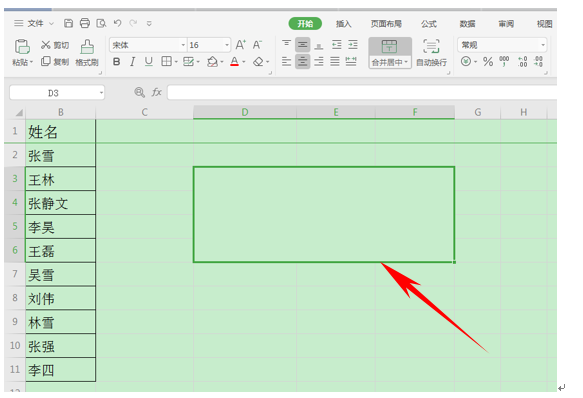The image size is (583, 398).
Task: Switch to the 页面布局 (Page Layout) tab
Action: tap(386, 24)
